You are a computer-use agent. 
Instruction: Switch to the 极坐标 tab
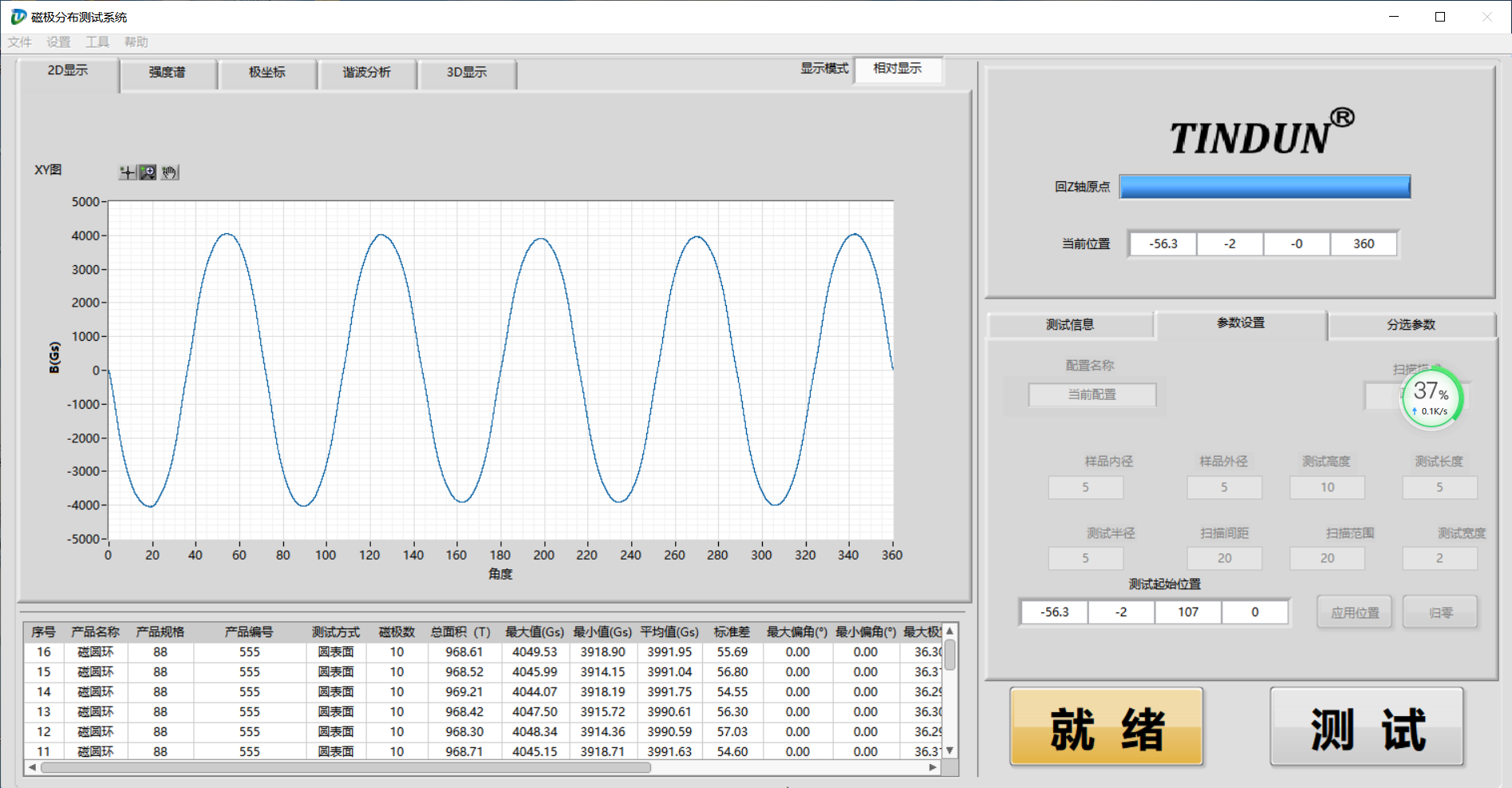[x=267, y=73]
